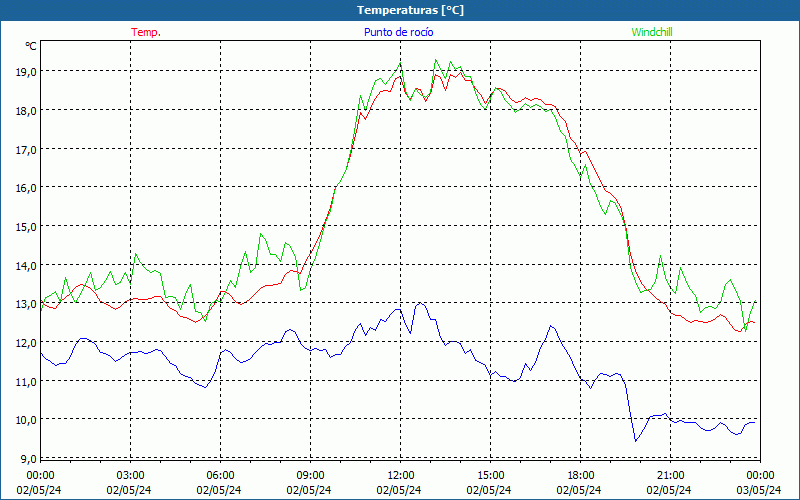
Task: Click the 06:00 time axis label
Action: (x=220, y=476)
